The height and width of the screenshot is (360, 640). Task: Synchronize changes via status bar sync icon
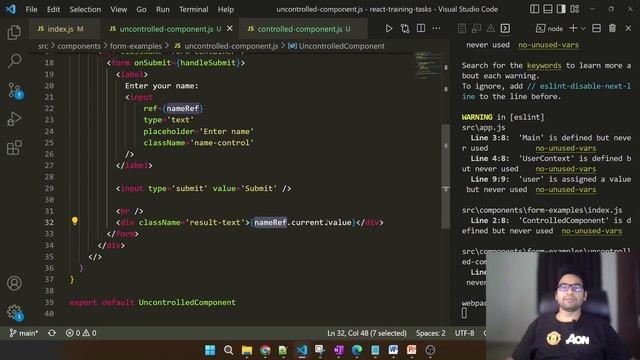click(x=52, y=333)
